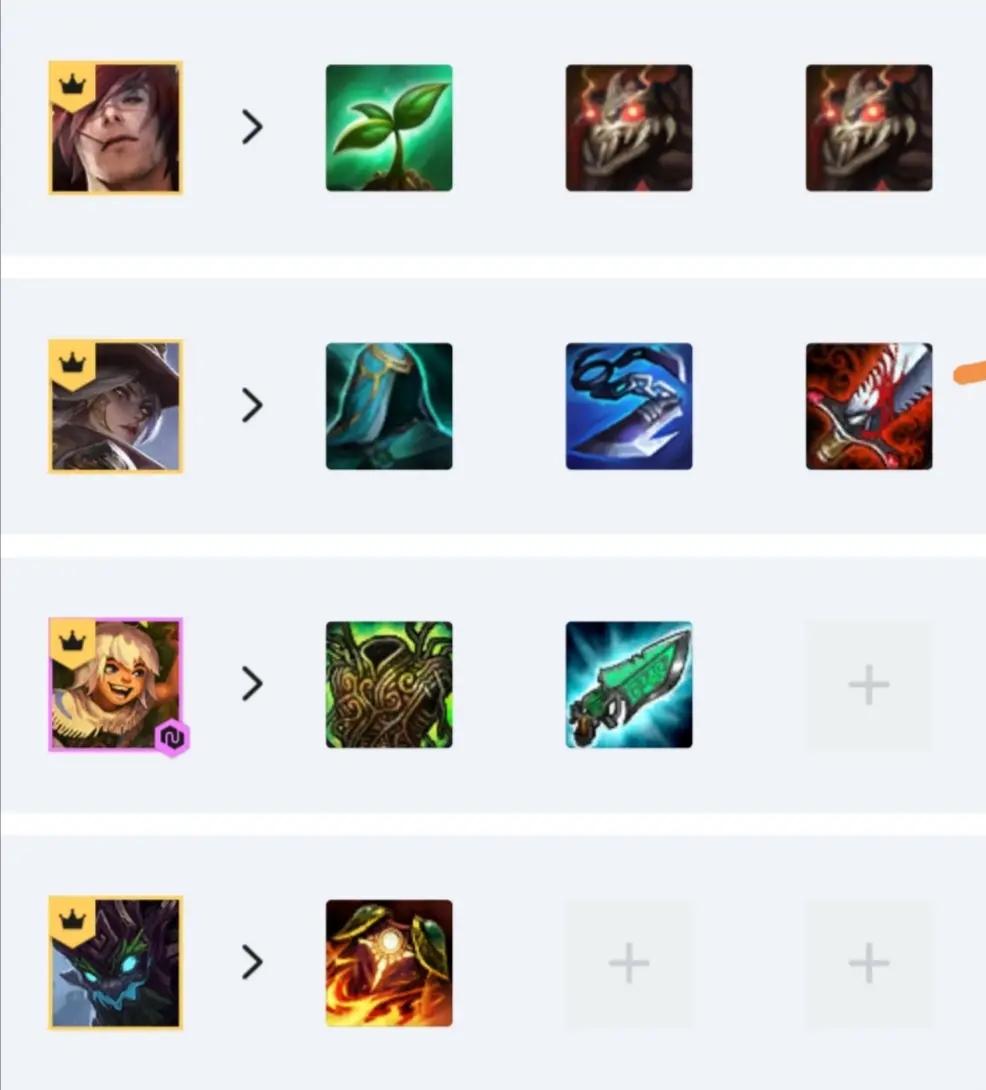
Task: Click the fiery sun cape item
Action: (389, 963)
